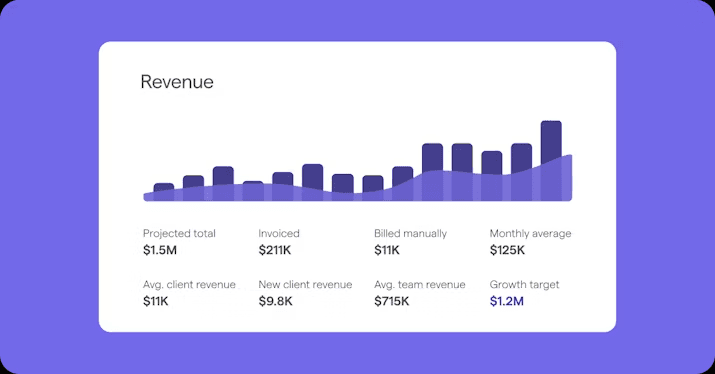Click the Projected total label

[179, 234]
